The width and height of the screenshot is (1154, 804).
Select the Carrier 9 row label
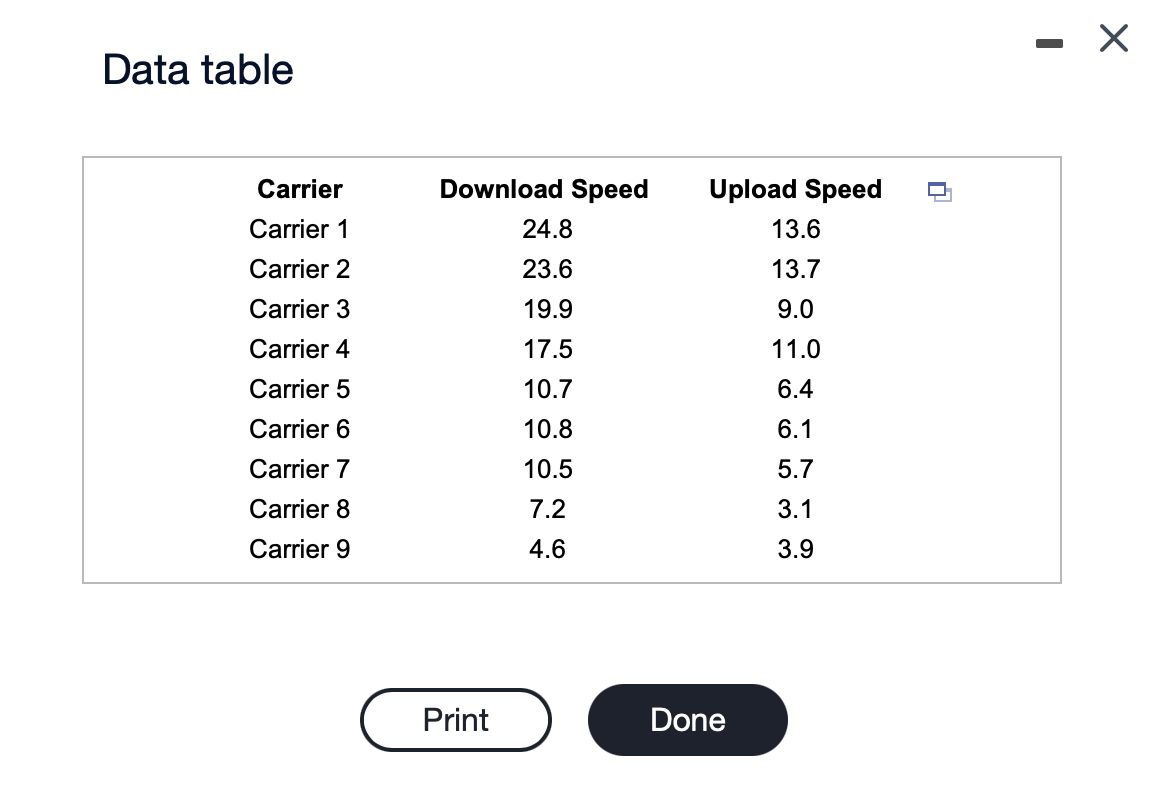pyautogui.click(x=298, y=549)
